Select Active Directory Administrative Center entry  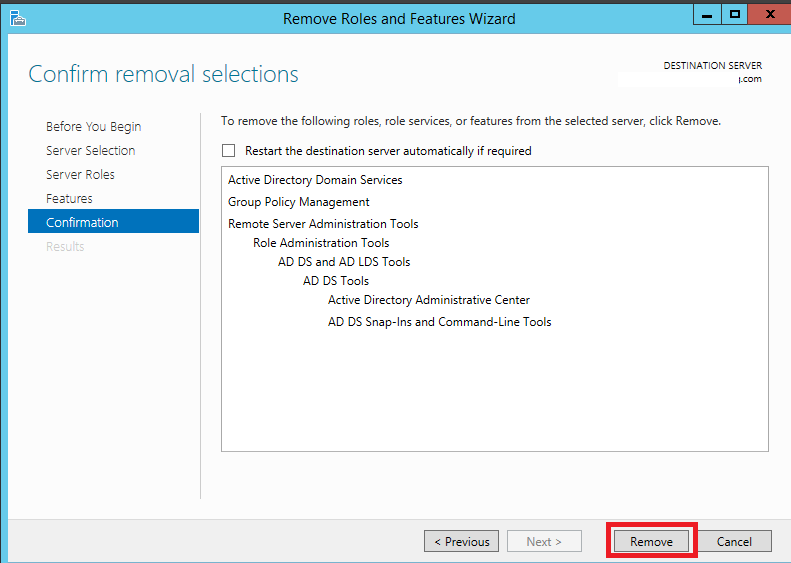[428, 300]
